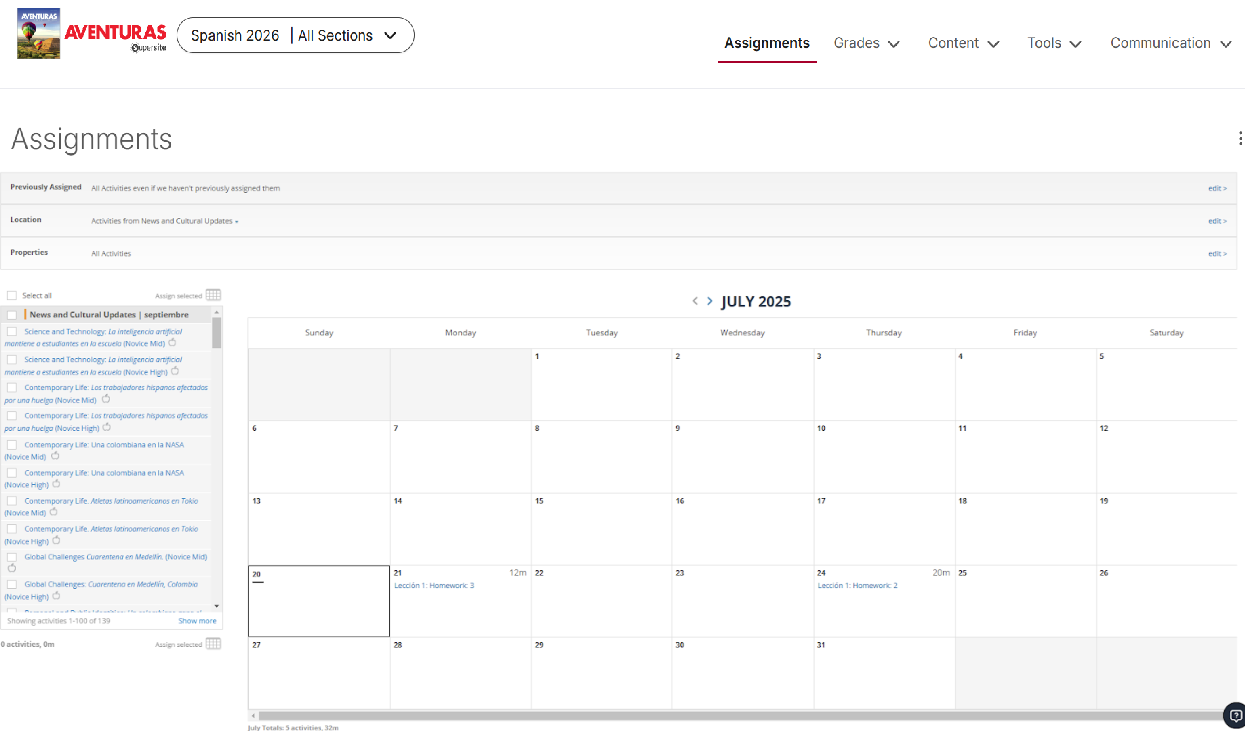Open Activities from News and Cultural Updates dropdown
The height and width of the screenshot is (731, 1245).
click(165, 221)
